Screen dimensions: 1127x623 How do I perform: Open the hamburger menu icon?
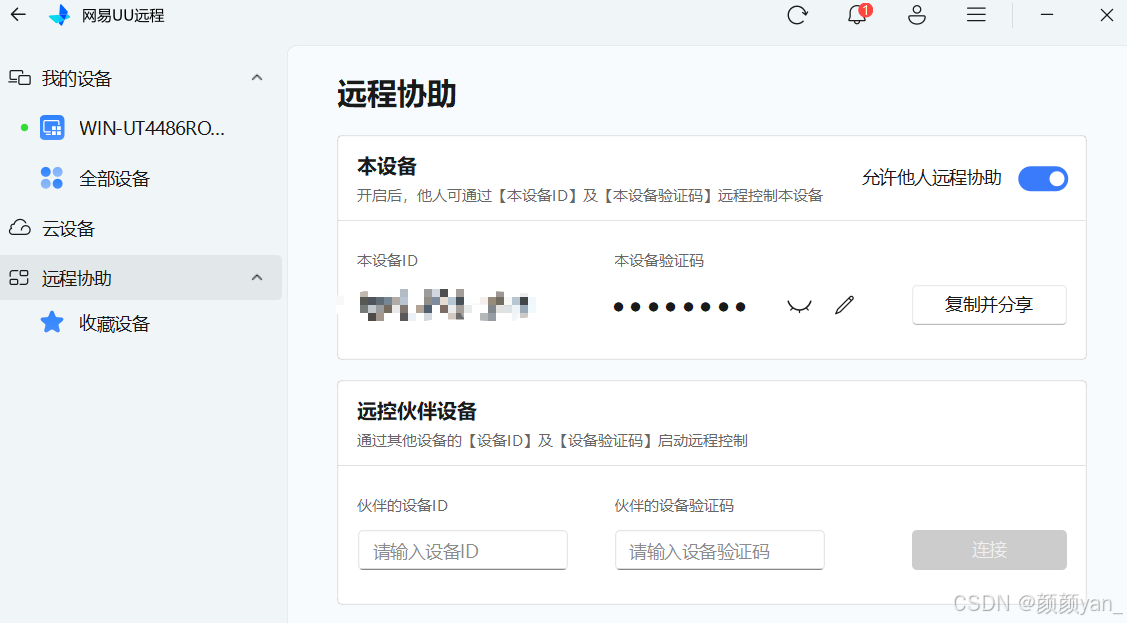click(976, 14)
